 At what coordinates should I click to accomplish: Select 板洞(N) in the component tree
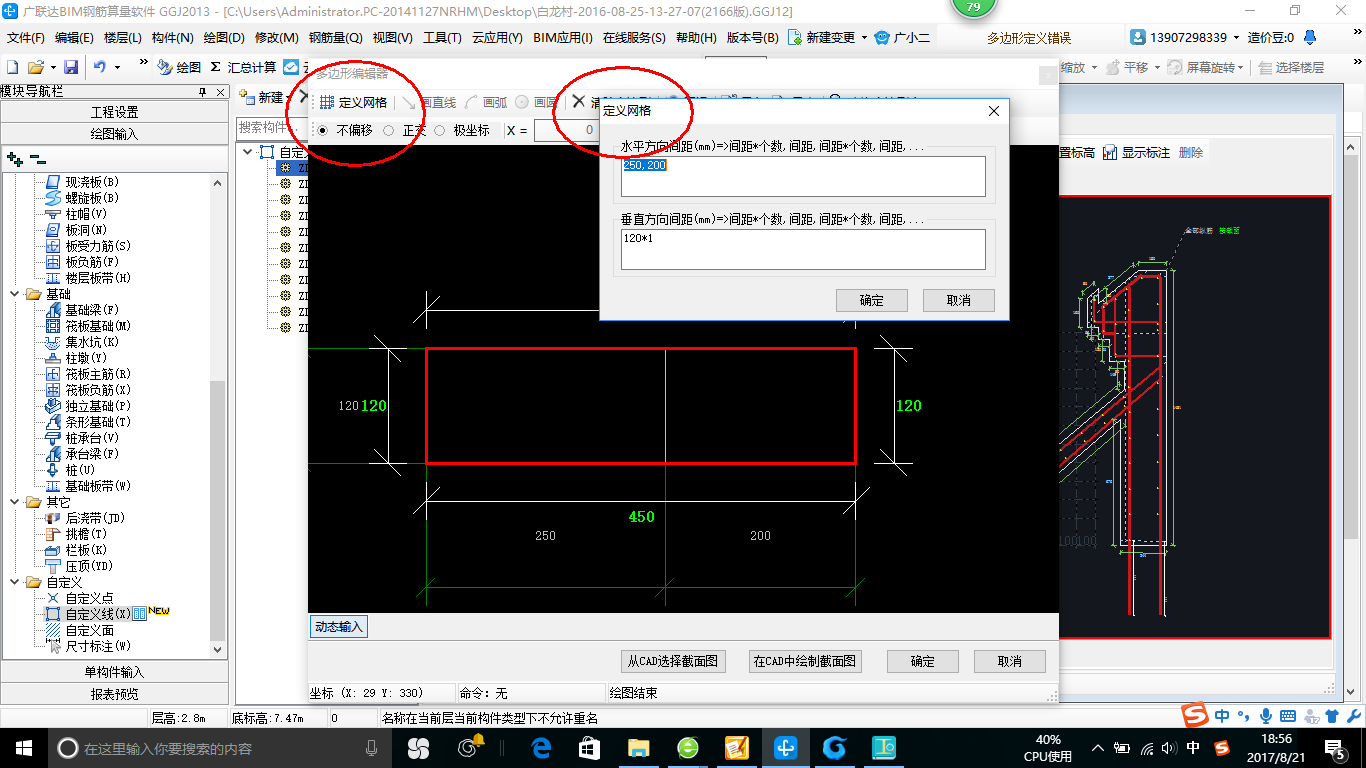click(x=86, y=230)
